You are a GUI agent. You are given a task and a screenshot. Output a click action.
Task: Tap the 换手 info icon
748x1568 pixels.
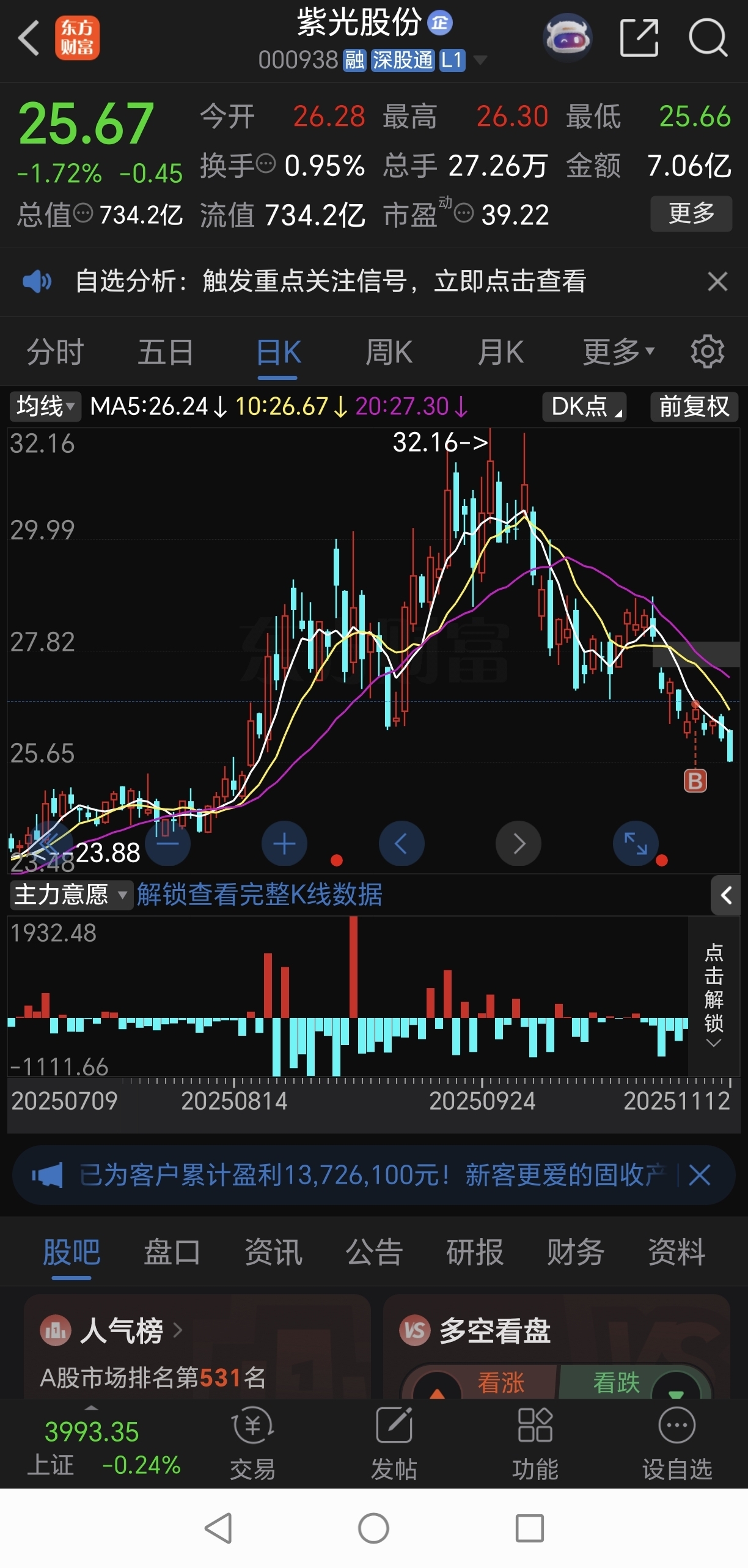(x=266, y=164)
